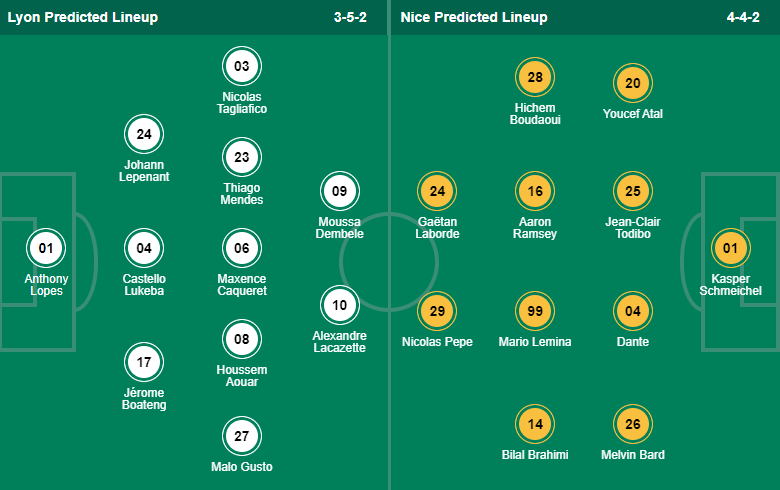Click Houssem Aouar's number 08 badge

241,340
